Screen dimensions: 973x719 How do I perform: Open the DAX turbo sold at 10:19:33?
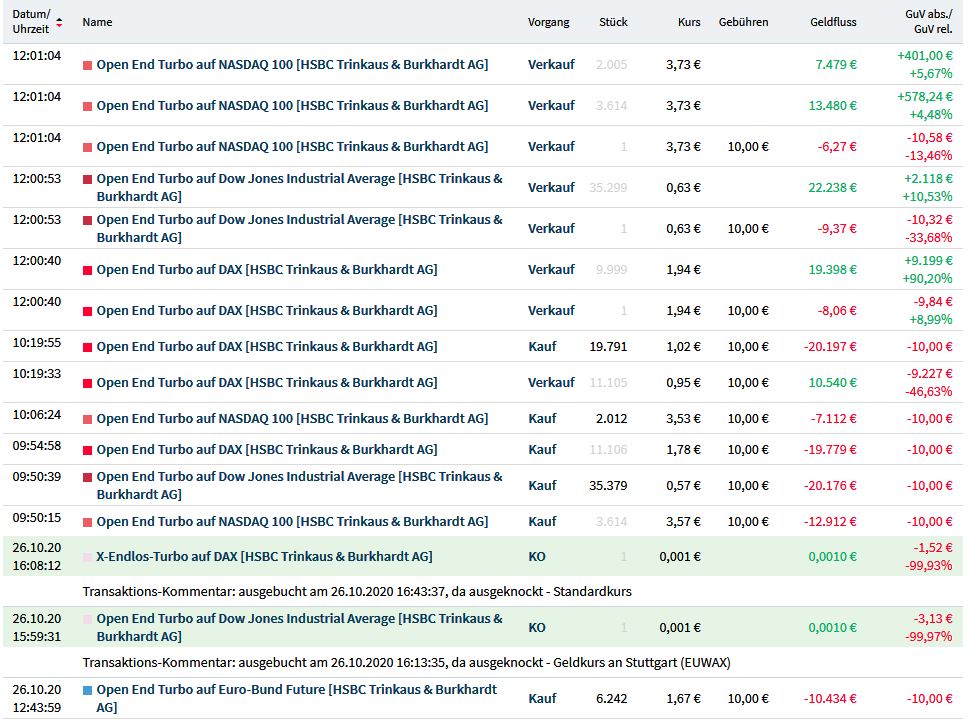(267, 382)
